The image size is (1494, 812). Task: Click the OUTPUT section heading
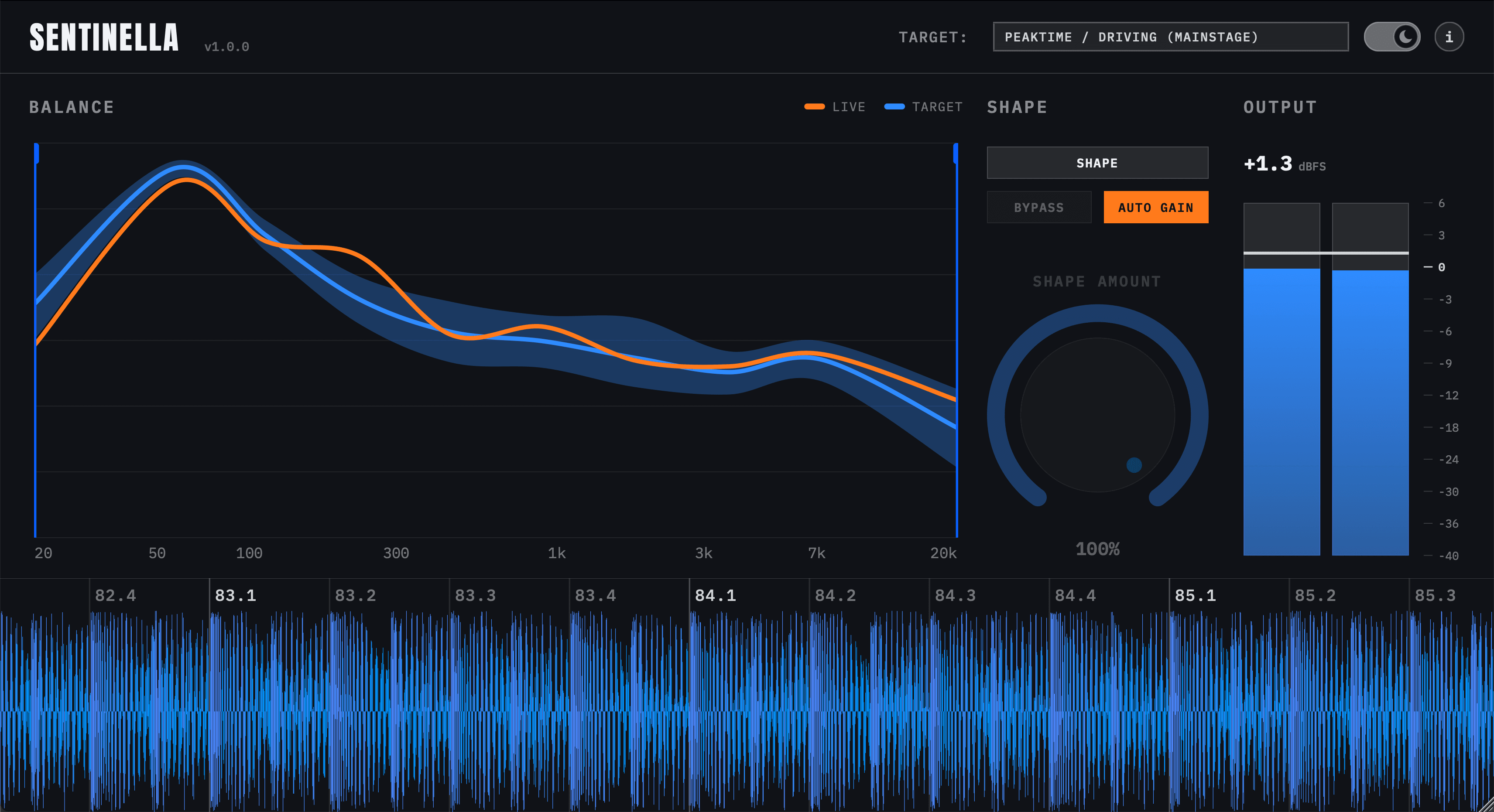click(x=1280, y=107)
